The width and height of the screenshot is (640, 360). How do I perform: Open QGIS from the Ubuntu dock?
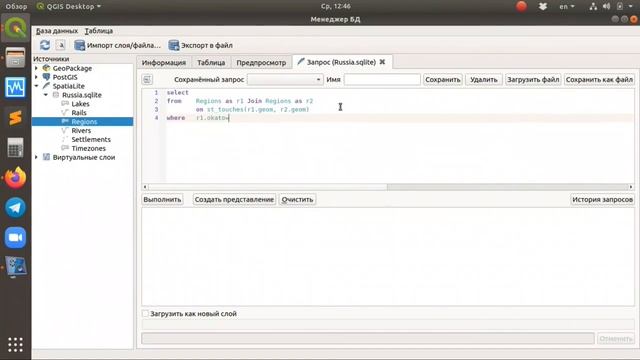[x=16, y=28]
